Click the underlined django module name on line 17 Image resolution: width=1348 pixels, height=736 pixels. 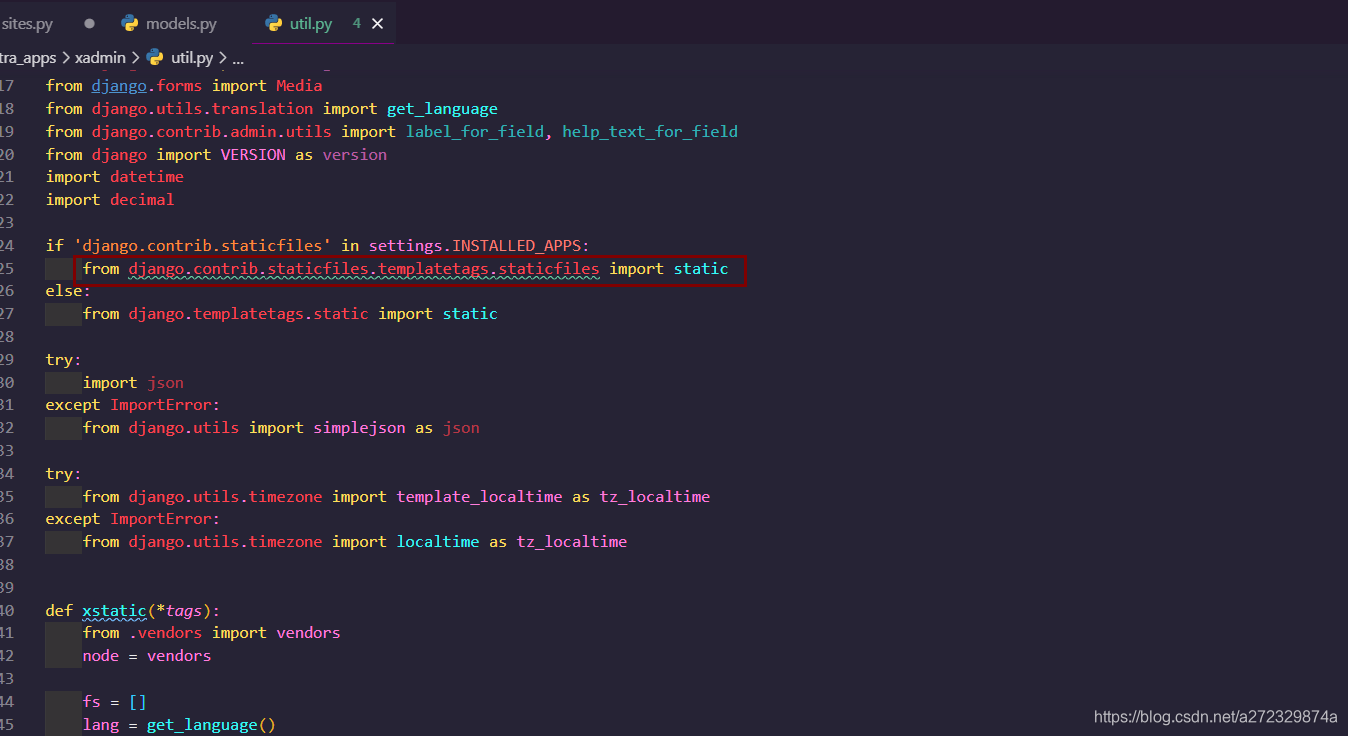pos(118,85)
